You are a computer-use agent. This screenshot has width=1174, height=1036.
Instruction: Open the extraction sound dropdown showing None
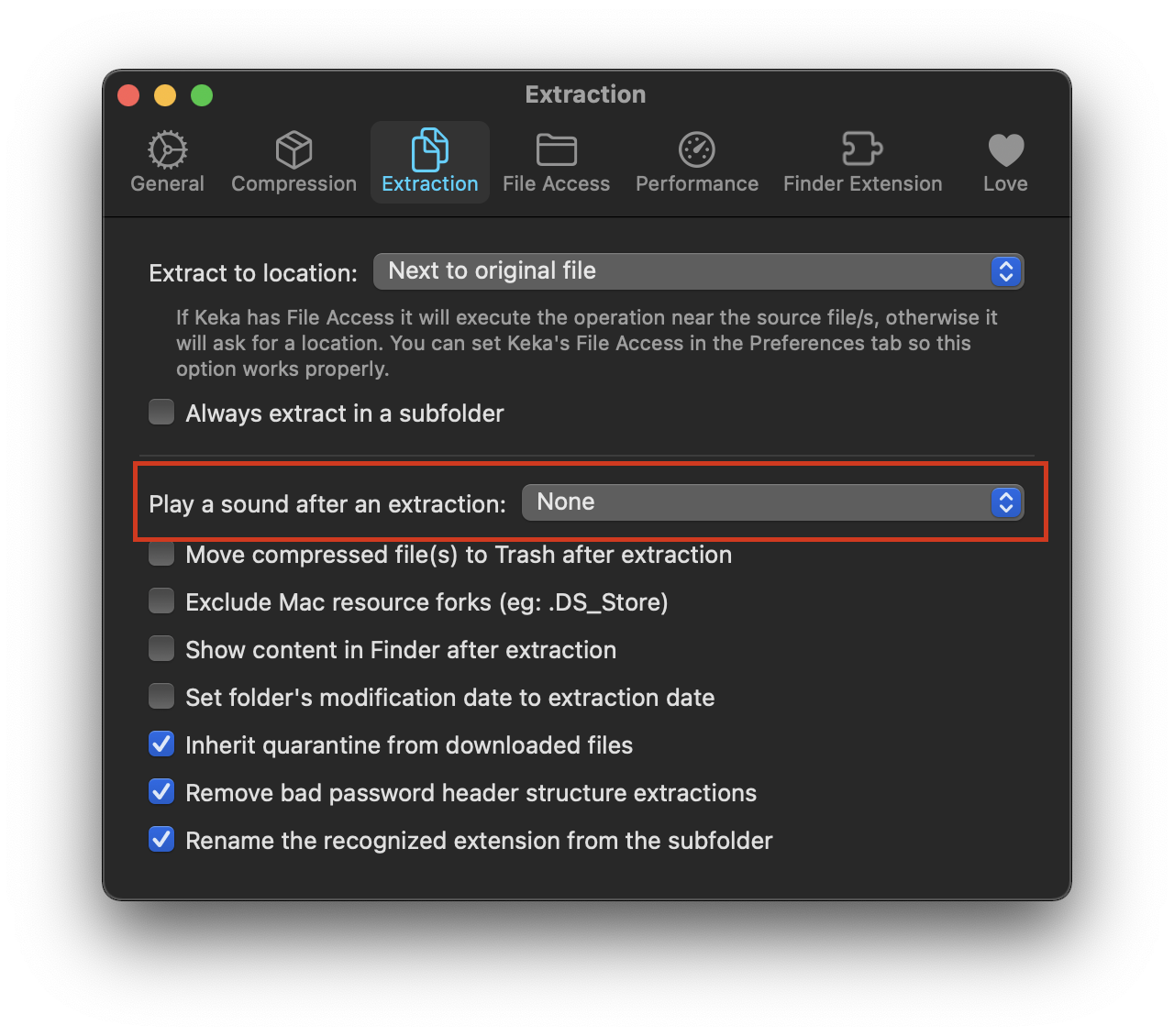coord(772,502)
